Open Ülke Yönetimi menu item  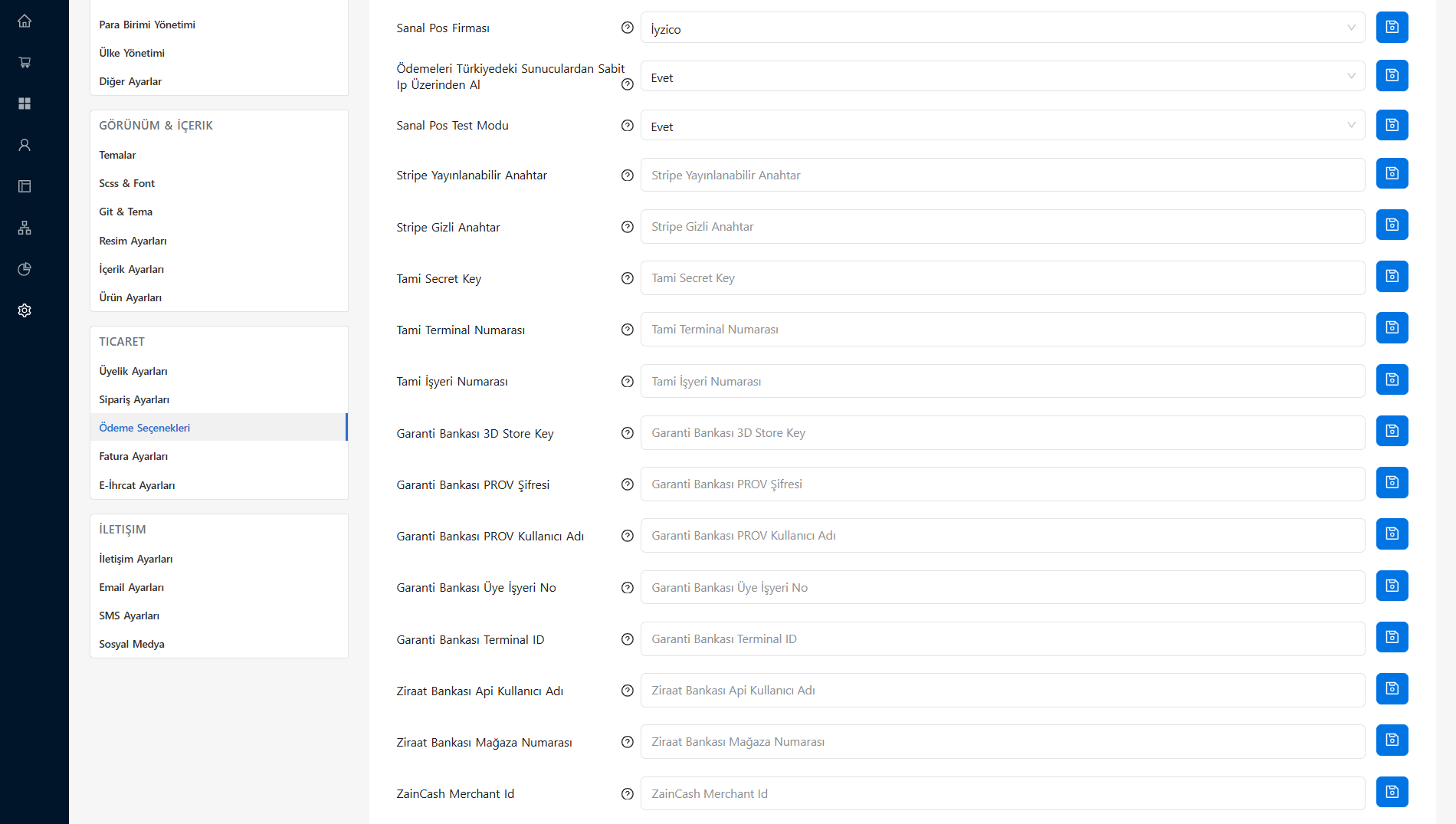(132, 53)
